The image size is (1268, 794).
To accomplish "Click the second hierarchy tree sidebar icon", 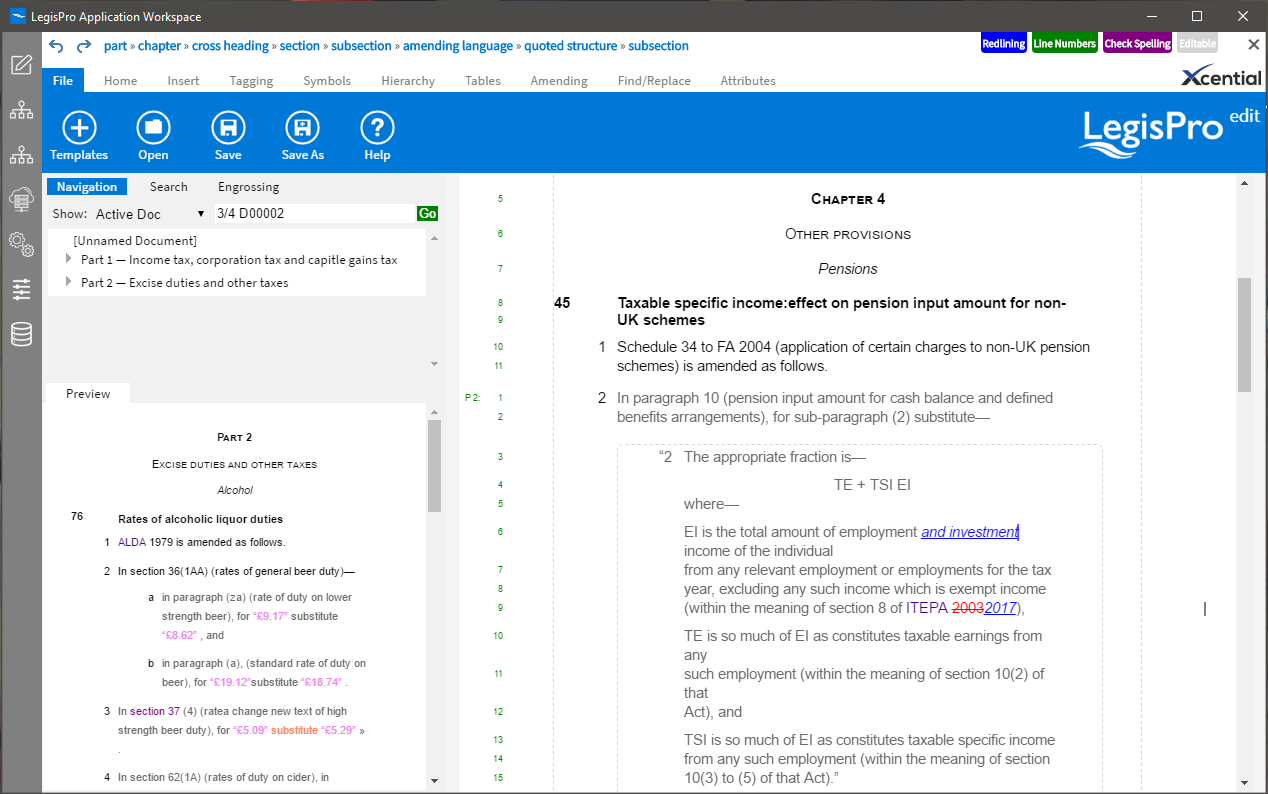I will (21, 155).
